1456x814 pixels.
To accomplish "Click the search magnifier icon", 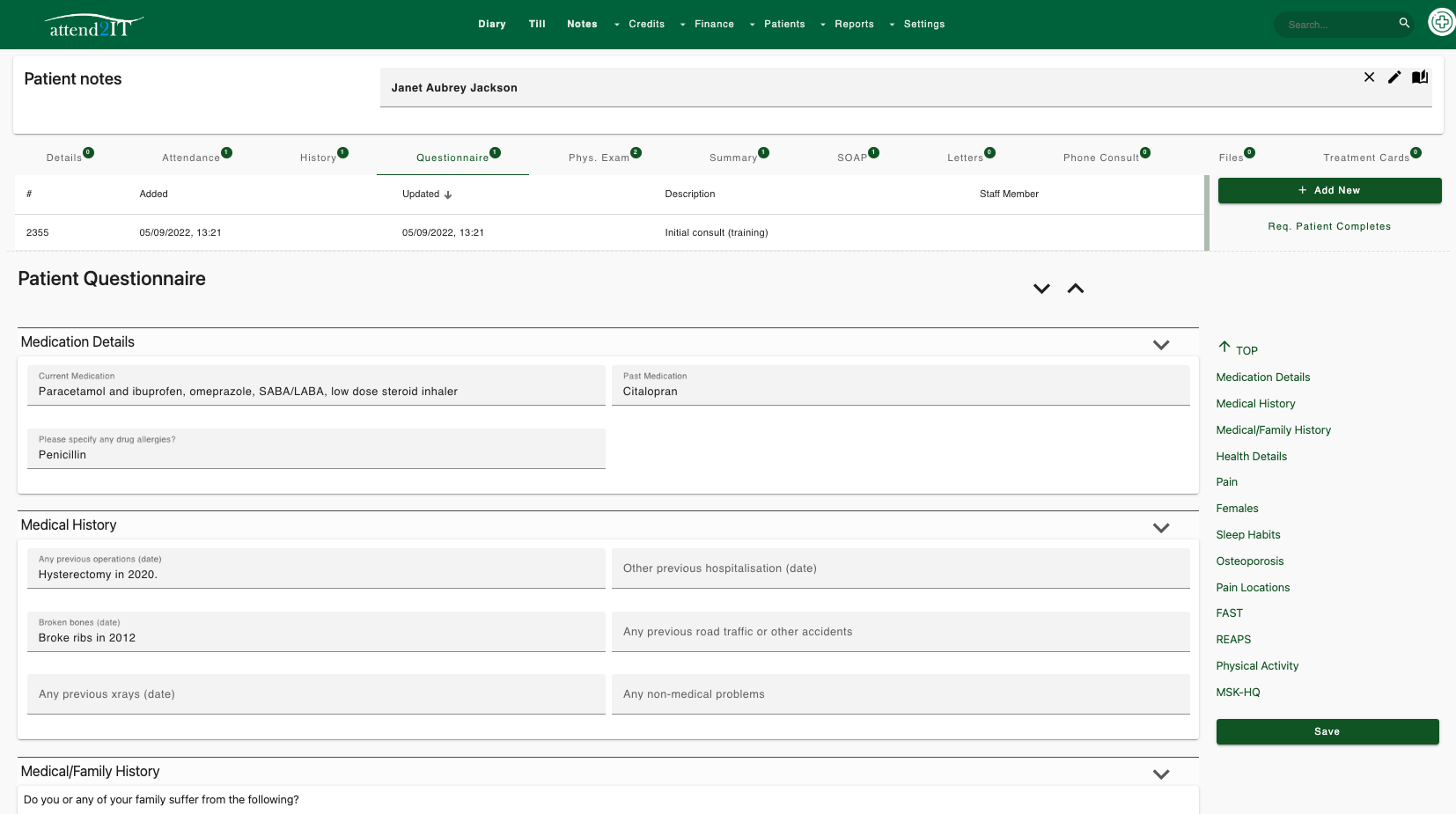I will [x=1404, y=24].
